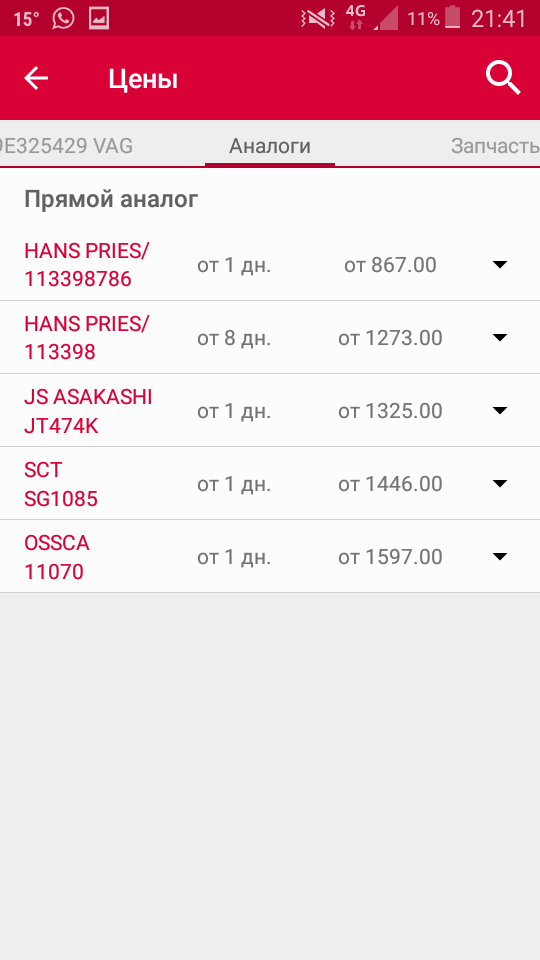Open HANS PRIES/113398786 part link
Screen dimensions: 540x960
[x=87, y=264]
